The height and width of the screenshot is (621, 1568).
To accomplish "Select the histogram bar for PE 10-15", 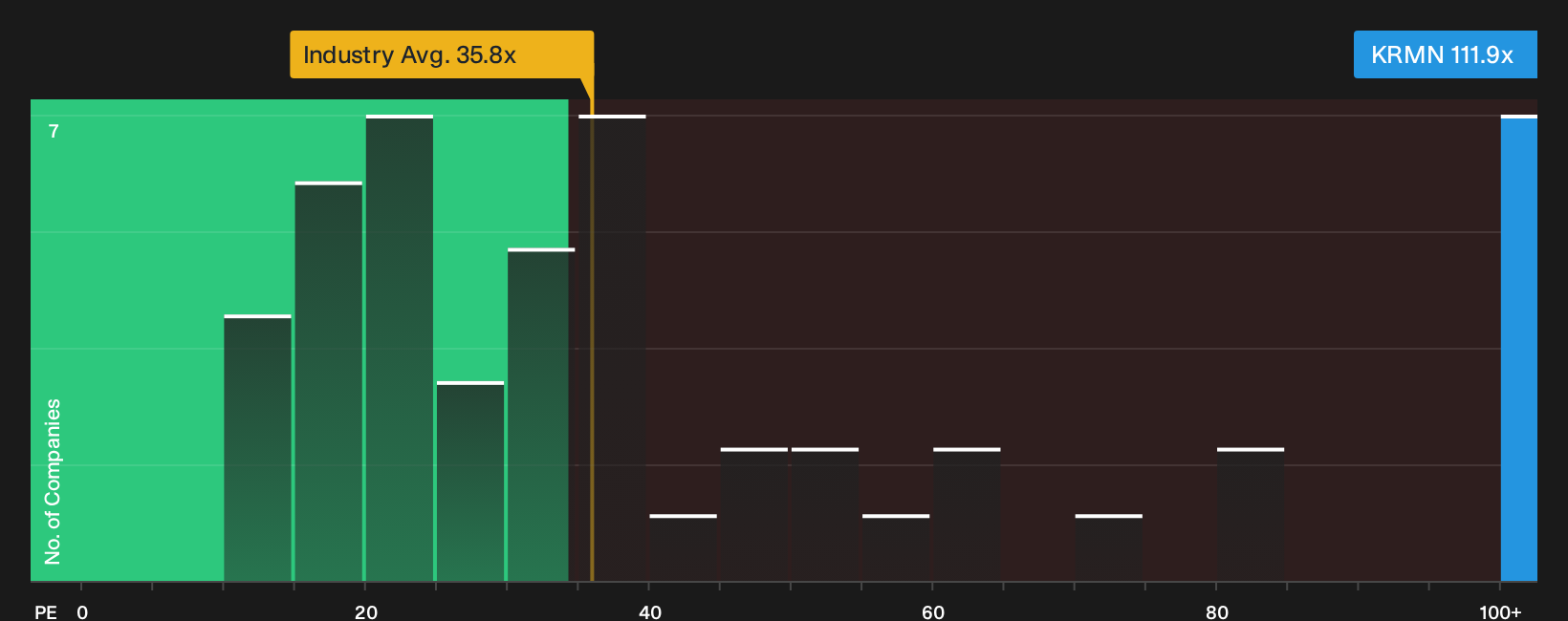I will (x=258, y=448).
